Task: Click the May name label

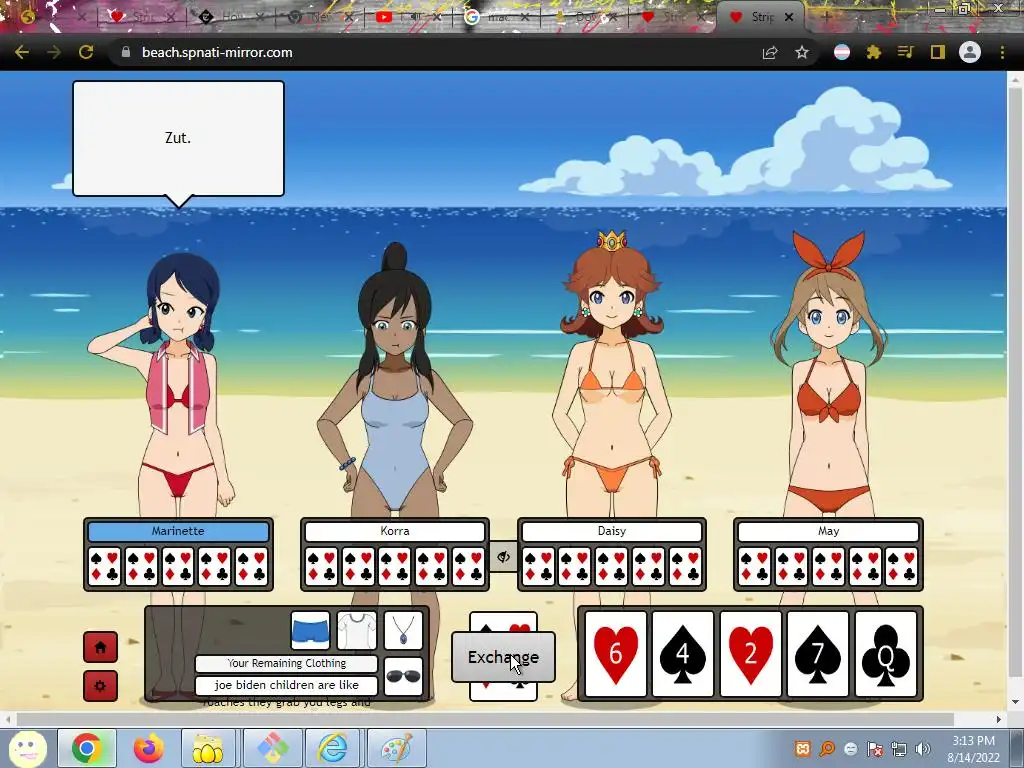Action: coord(829,531)
